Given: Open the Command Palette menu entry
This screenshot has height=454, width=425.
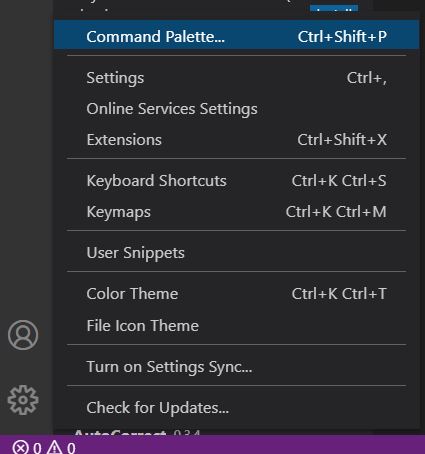Looking at the screenshot, I should click(236, 36).
